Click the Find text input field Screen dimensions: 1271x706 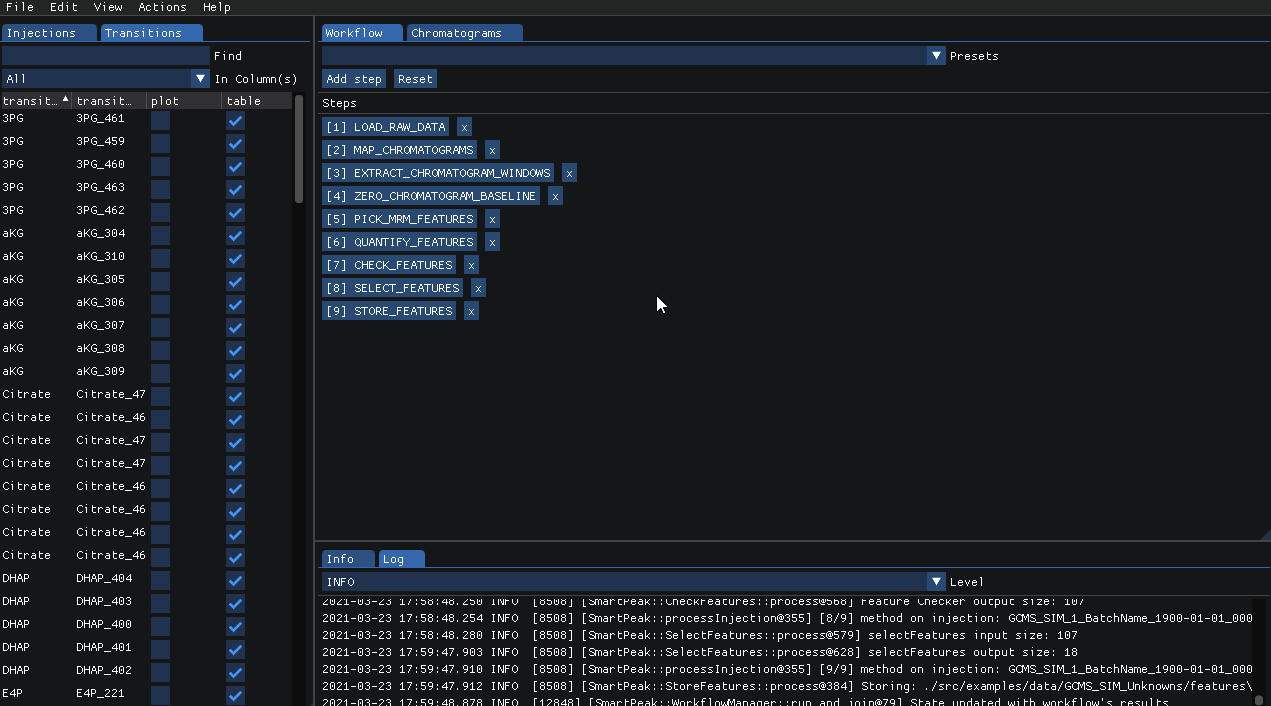pyautogui.click(x=106, y=56)
